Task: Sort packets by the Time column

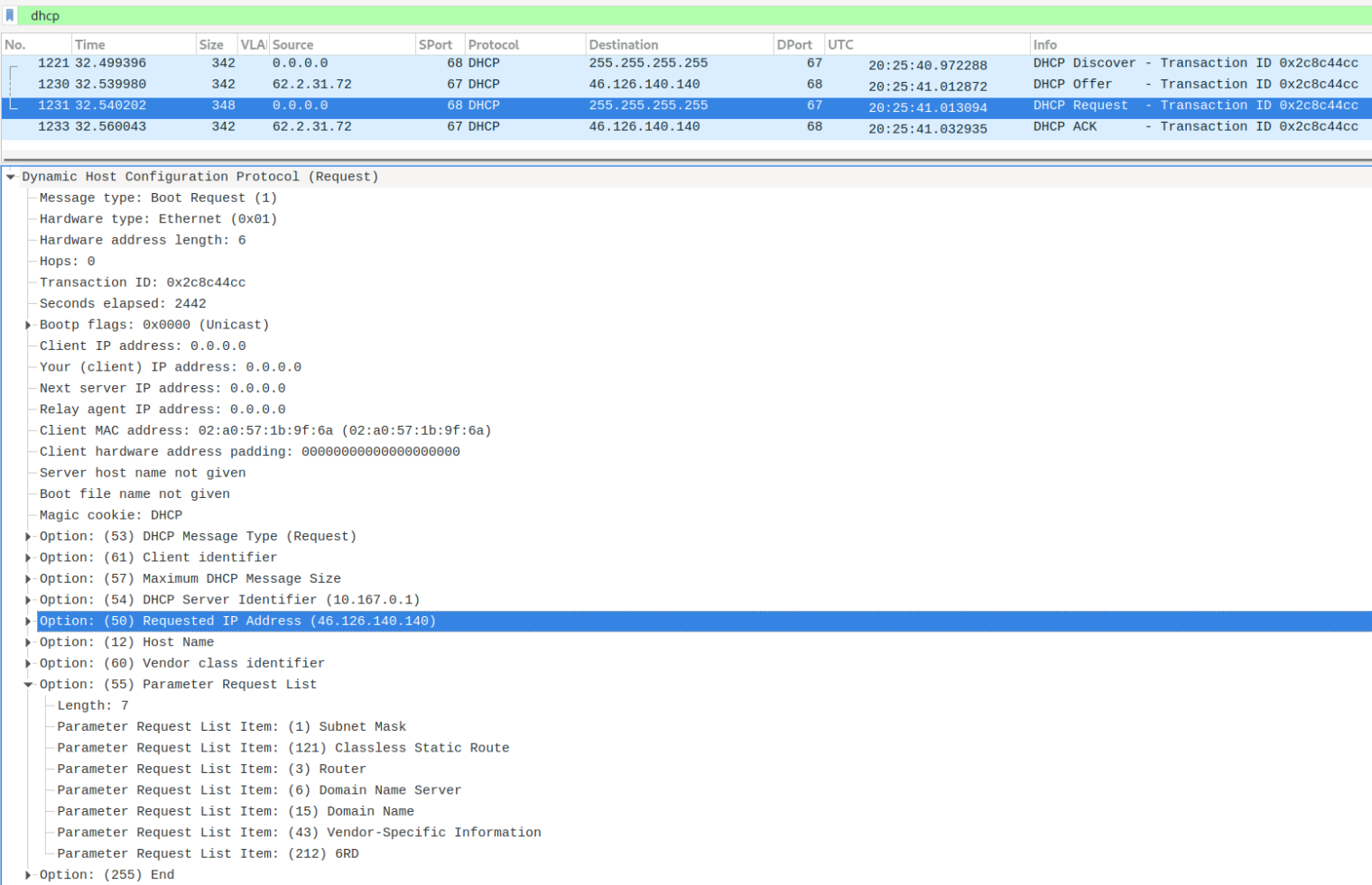Action: (90, 44)
